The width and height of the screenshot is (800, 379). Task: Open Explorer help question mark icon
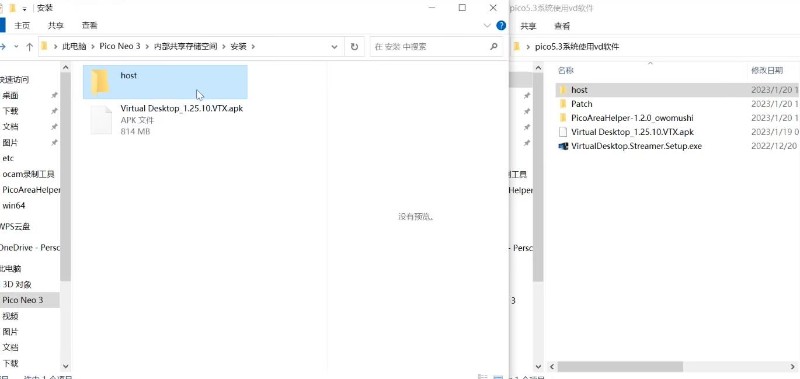(501, 25)
